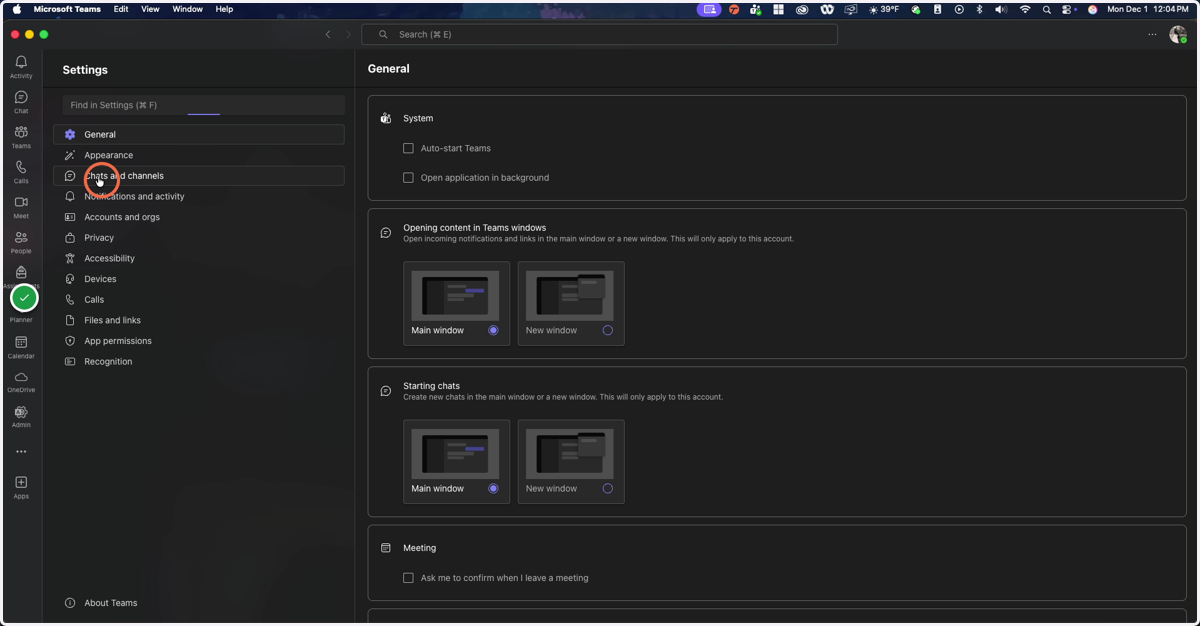Screen dimensions: 1200x626
Task: Click Main window thumbnail under Starting chats
Action: (x=456, y=455)
